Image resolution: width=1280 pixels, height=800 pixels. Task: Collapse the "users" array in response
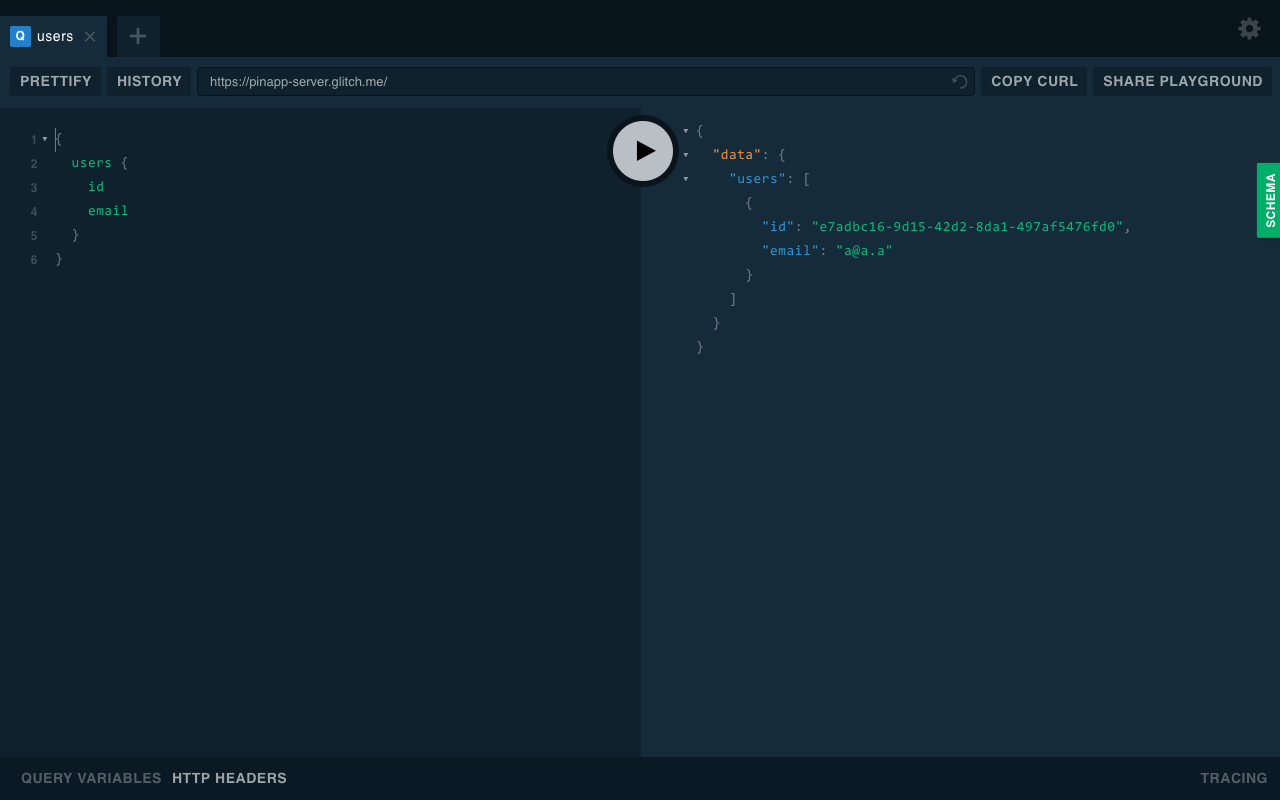[x=685, y=179]
